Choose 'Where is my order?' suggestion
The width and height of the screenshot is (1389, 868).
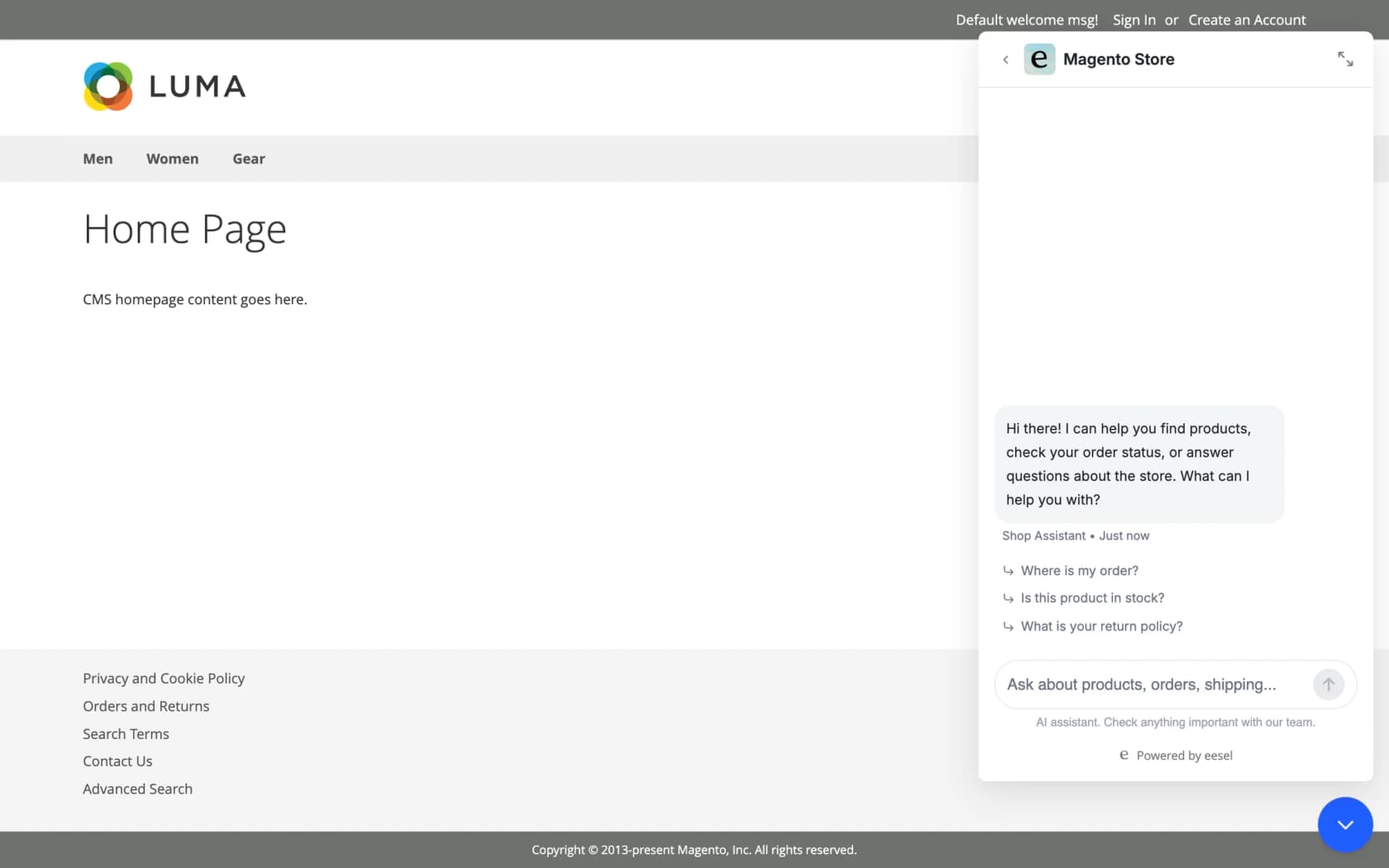1079,570
